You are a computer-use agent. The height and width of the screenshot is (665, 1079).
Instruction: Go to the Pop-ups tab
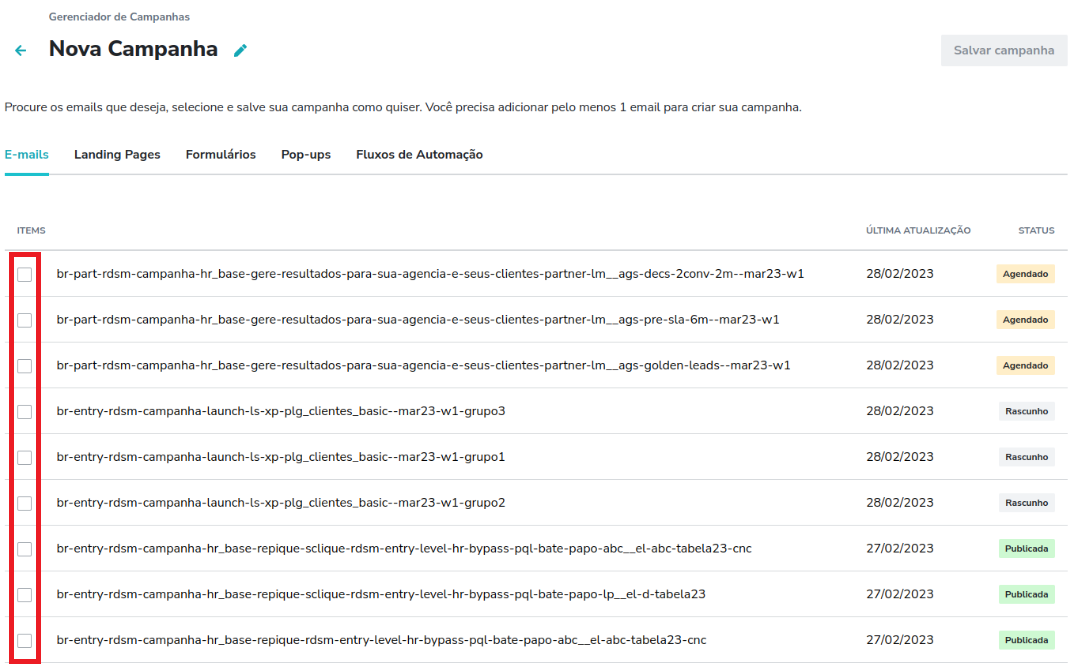point(306,155)
